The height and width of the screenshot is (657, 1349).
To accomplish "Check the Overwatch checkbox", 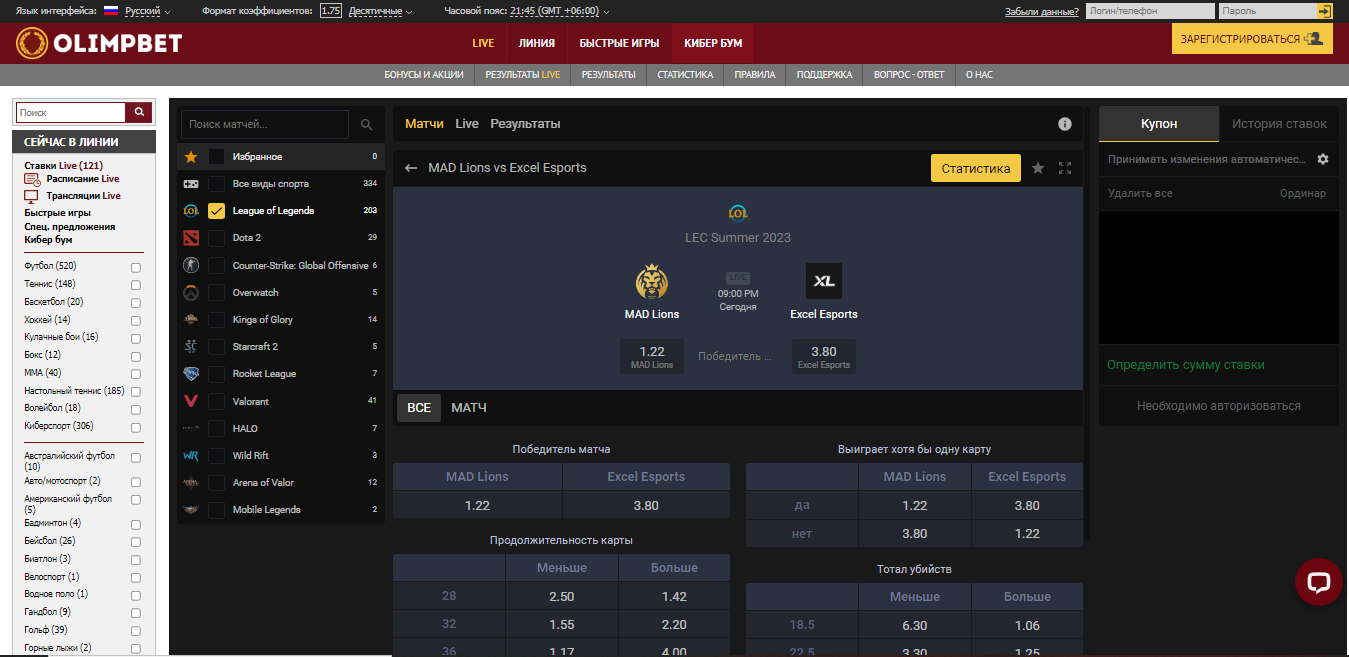I will [216, 292].
